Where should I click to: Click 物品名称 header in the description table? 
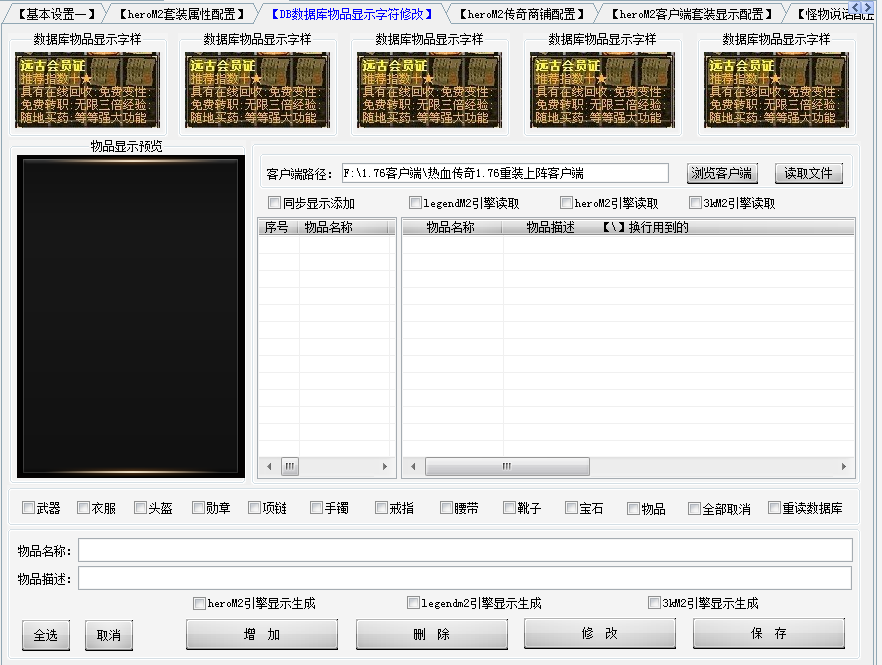[452, 227]
